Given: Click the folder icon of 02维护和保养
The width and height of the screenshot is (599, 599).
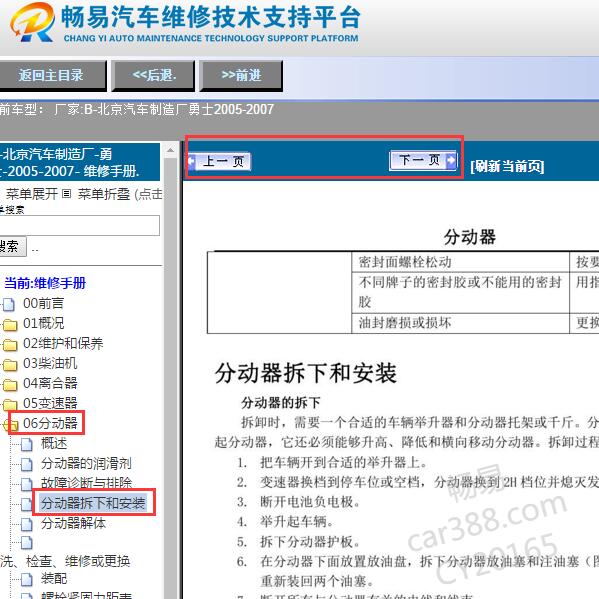Looking at the screenshot, I should click(10, 345).
